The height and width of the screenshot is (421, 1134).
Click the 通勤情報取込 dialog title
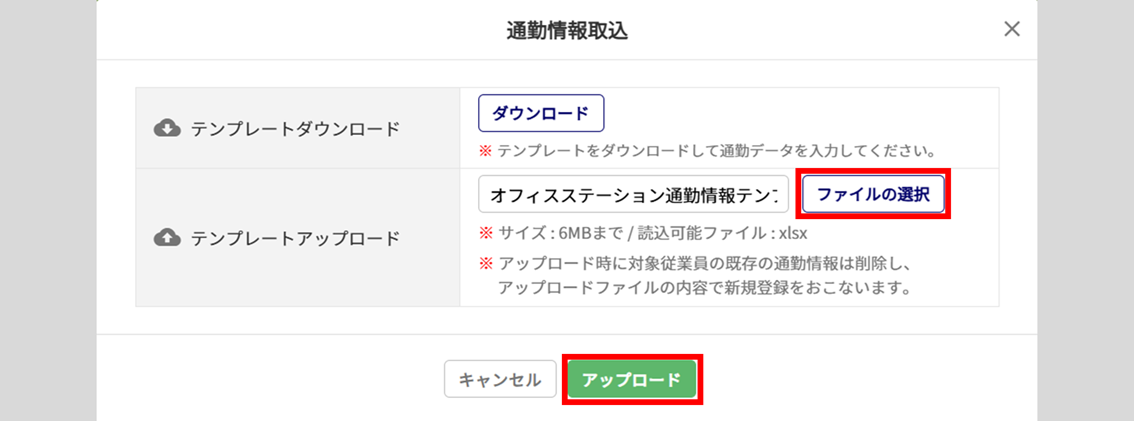[x=567, y=31]
